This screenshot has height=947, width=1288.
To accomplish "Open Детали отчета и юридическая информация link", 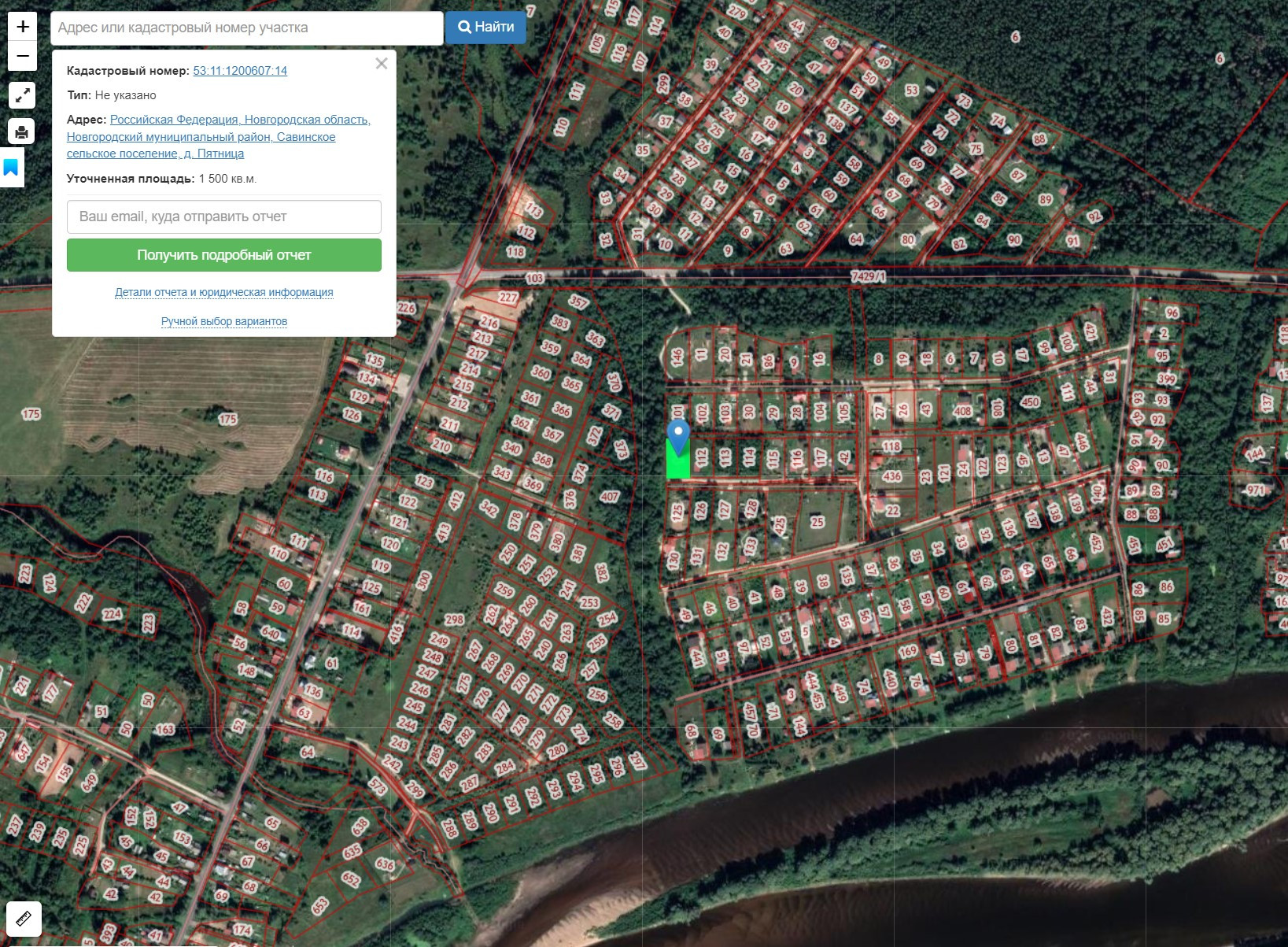I will click(224, 292).
